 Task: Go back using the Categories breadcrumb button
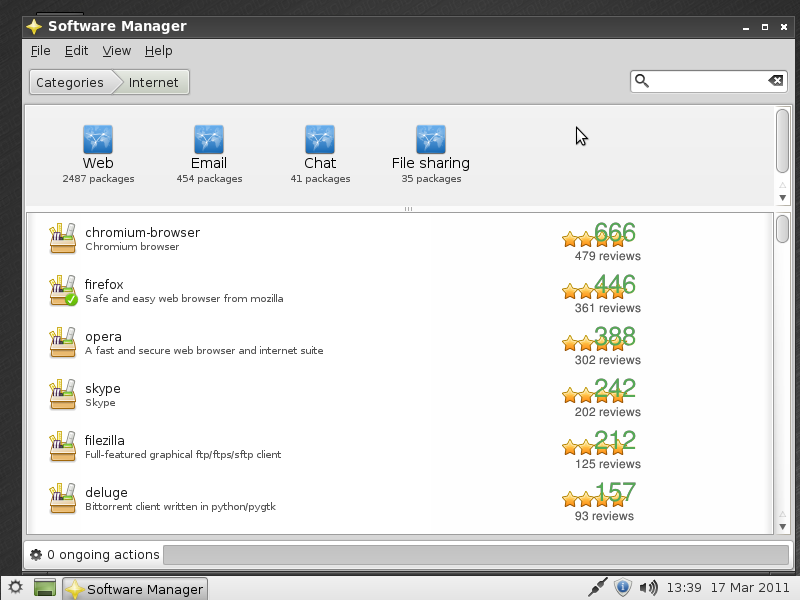tap(70, 82)
